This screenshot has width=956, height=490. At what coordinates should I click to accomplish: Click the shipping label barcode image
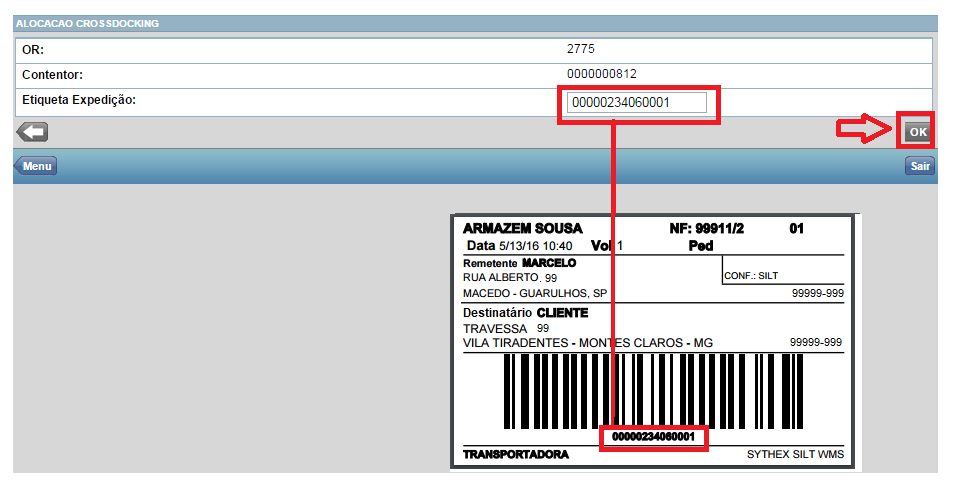[653, 391]
